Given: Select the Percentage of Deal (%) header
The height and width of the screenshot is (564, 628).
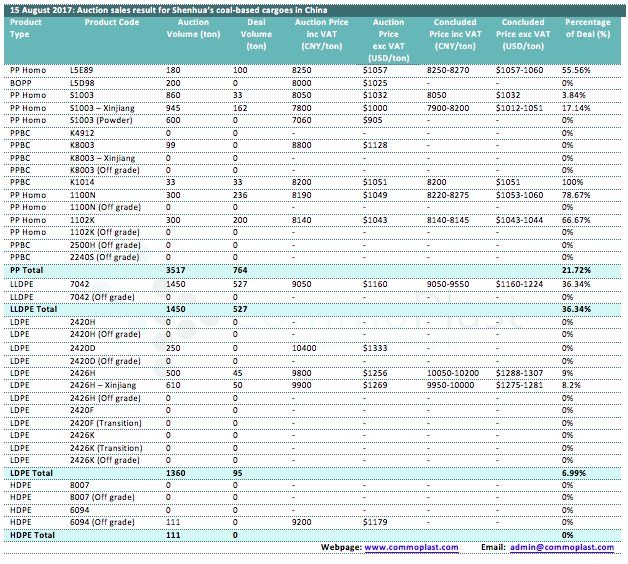Looking at the screenshot, I should pos(588,28).
